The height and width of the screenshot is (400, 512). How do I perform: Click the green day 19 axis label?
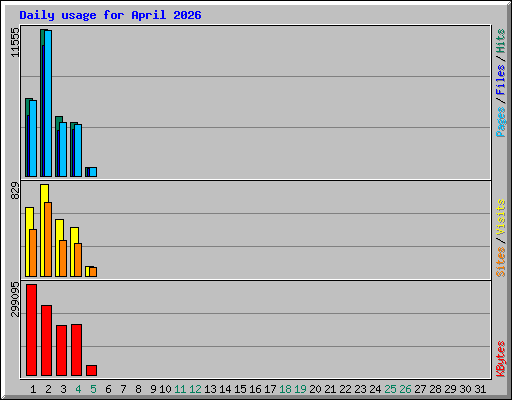300,389
